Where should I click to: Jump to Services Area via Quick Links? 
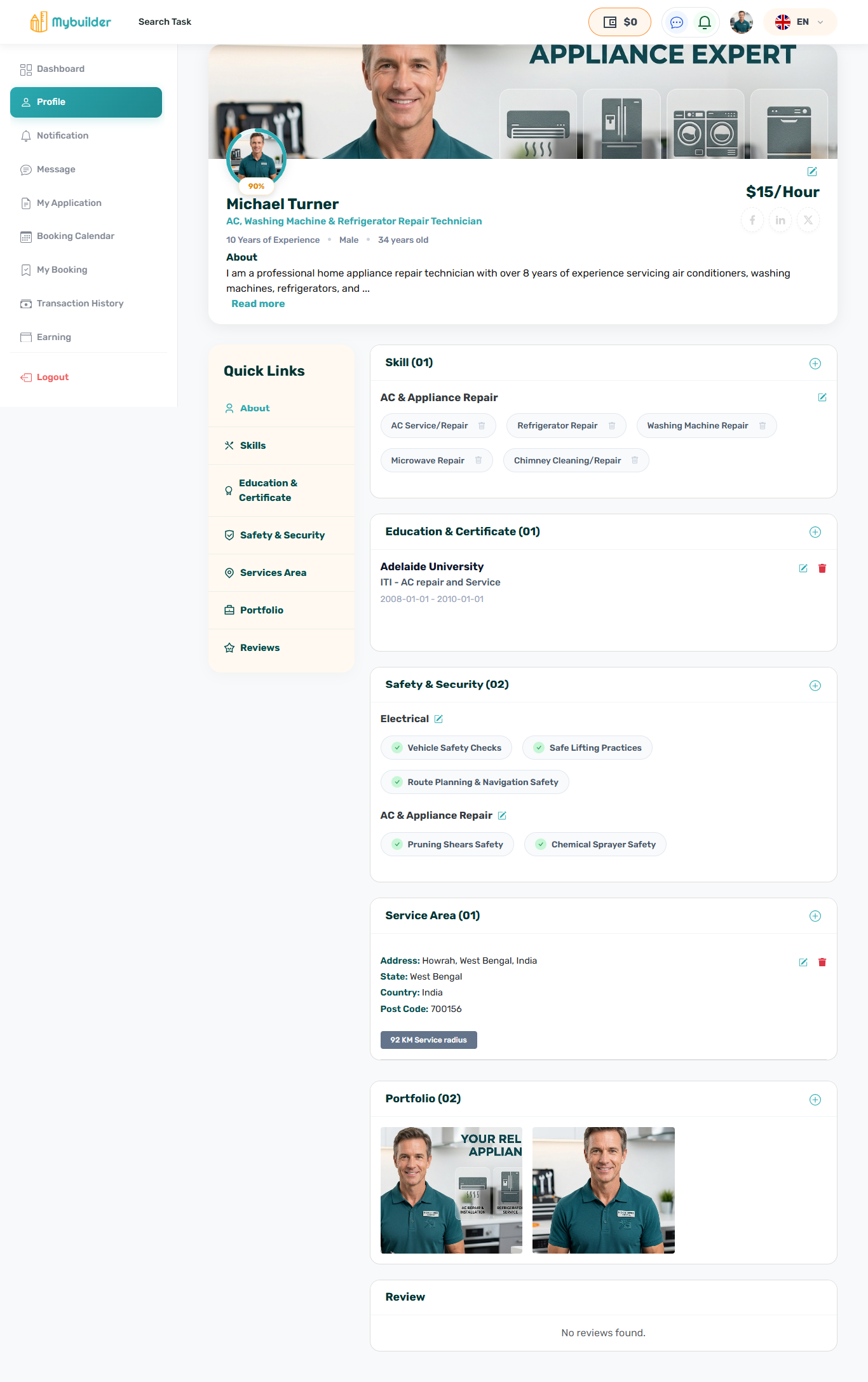[x=281, y=573]
